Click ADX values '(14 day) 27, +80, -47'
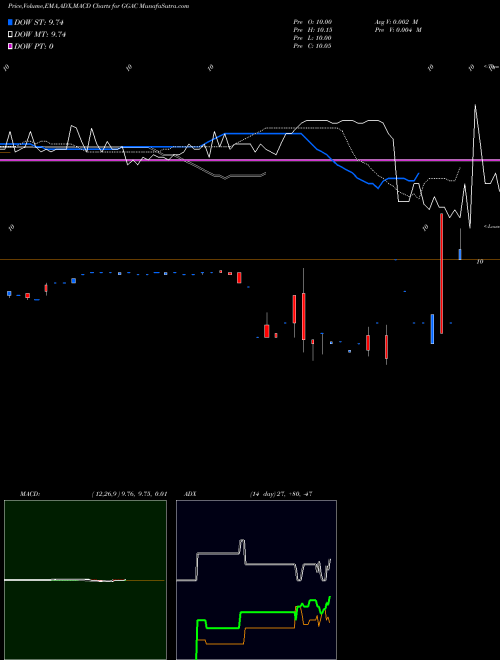 pyautogui.click(x=281, y=494)
